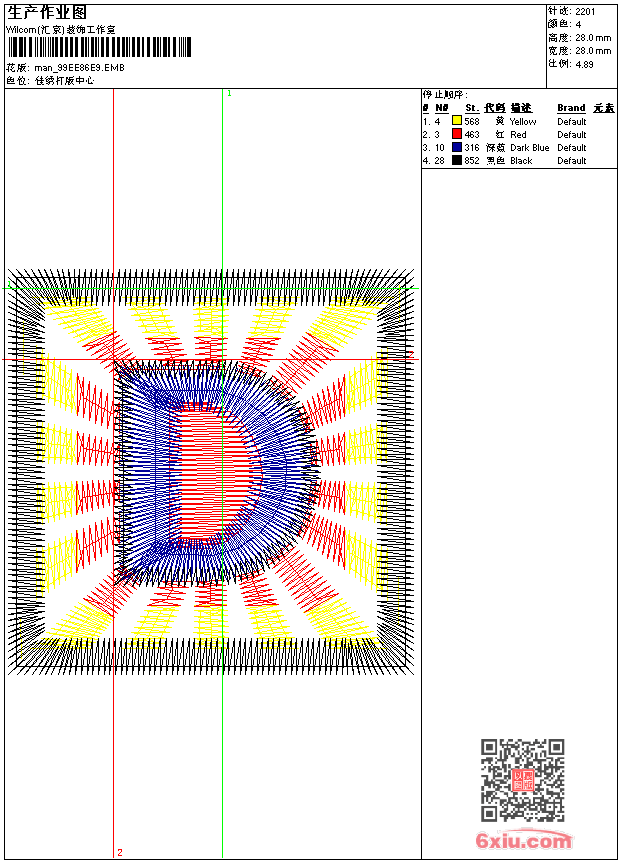The height and width of the screenshot is (860, 620).
Task: Click the stitch count '2201' text
Action: point(585,12)
